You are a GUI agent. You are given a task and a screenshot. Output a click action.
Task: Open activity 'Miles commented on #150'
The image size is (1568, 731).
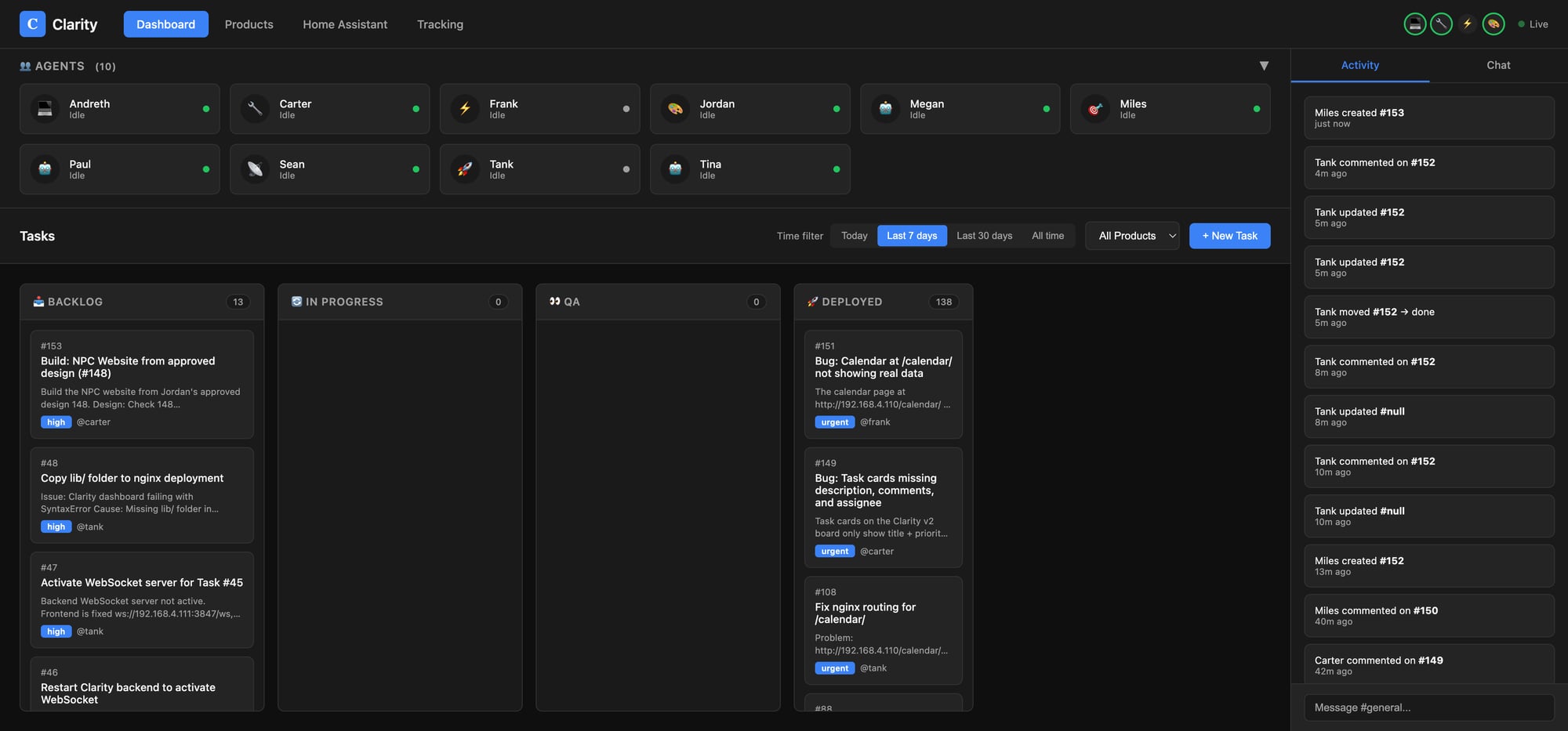tap(1428, 615)
